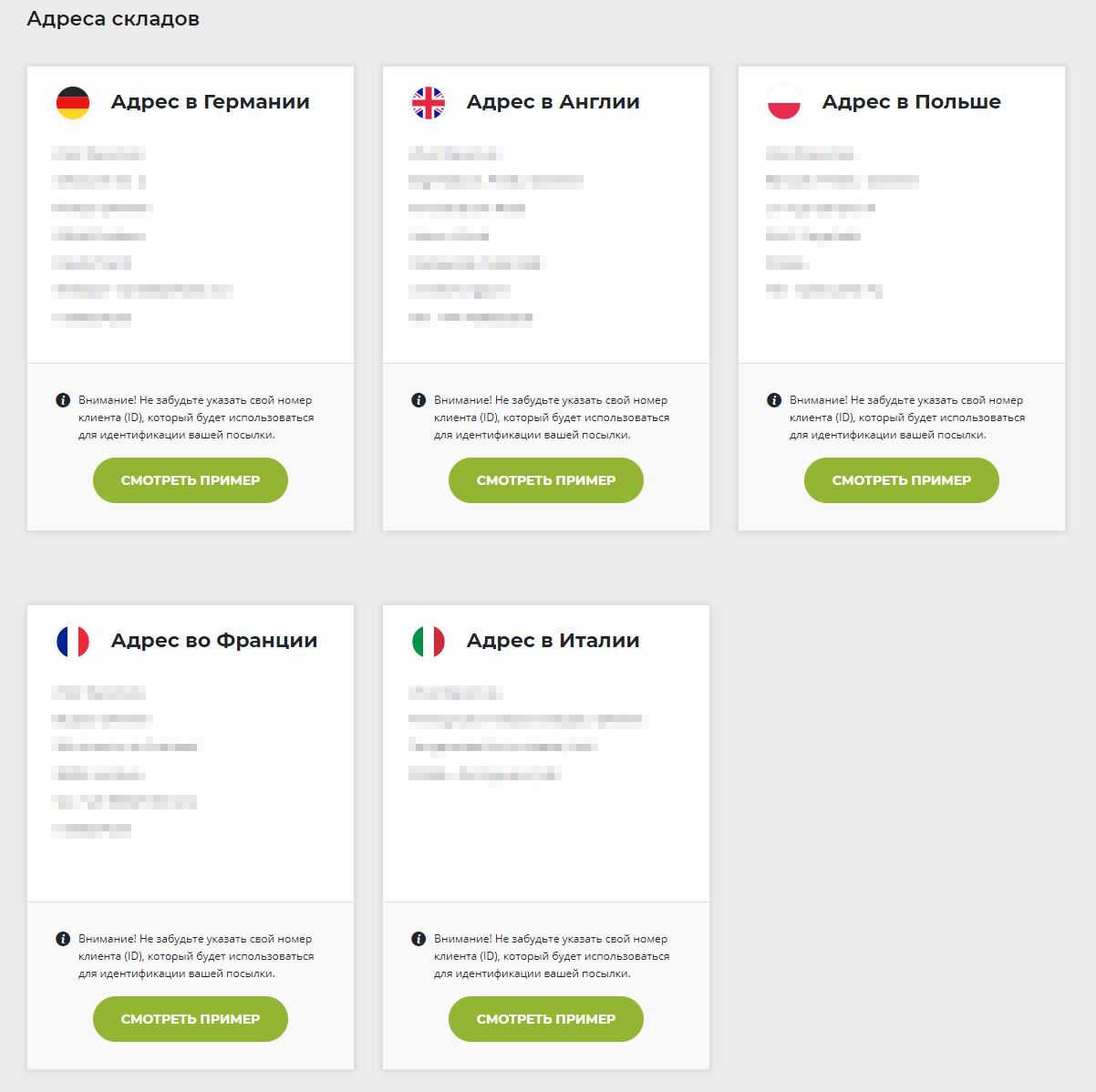Click the info icon in Germany card
The image size is (1096, 1092).
click(x=63, y=400)
